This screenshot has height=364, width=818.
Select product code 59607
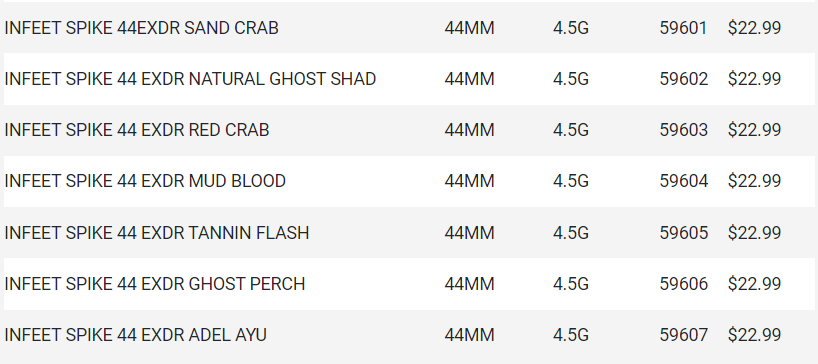pyautogui.click(x=683, y=335)
